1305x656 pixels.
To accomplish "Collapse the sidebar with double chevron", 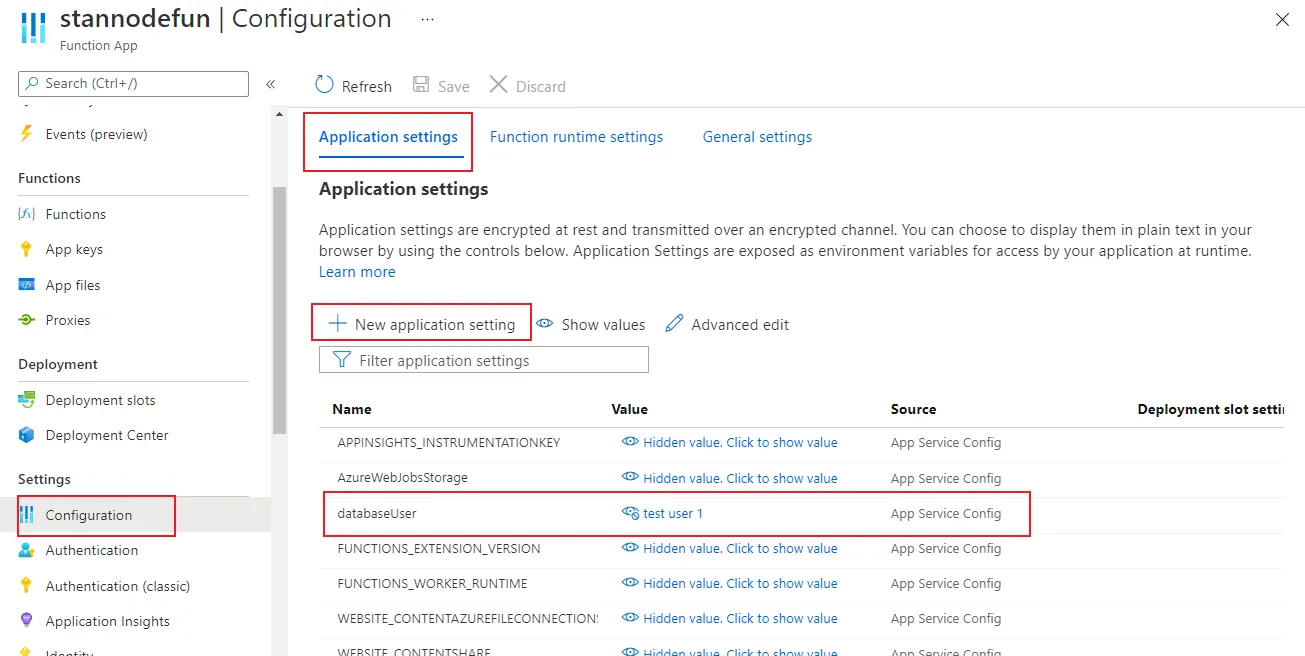I will [270, 84].
